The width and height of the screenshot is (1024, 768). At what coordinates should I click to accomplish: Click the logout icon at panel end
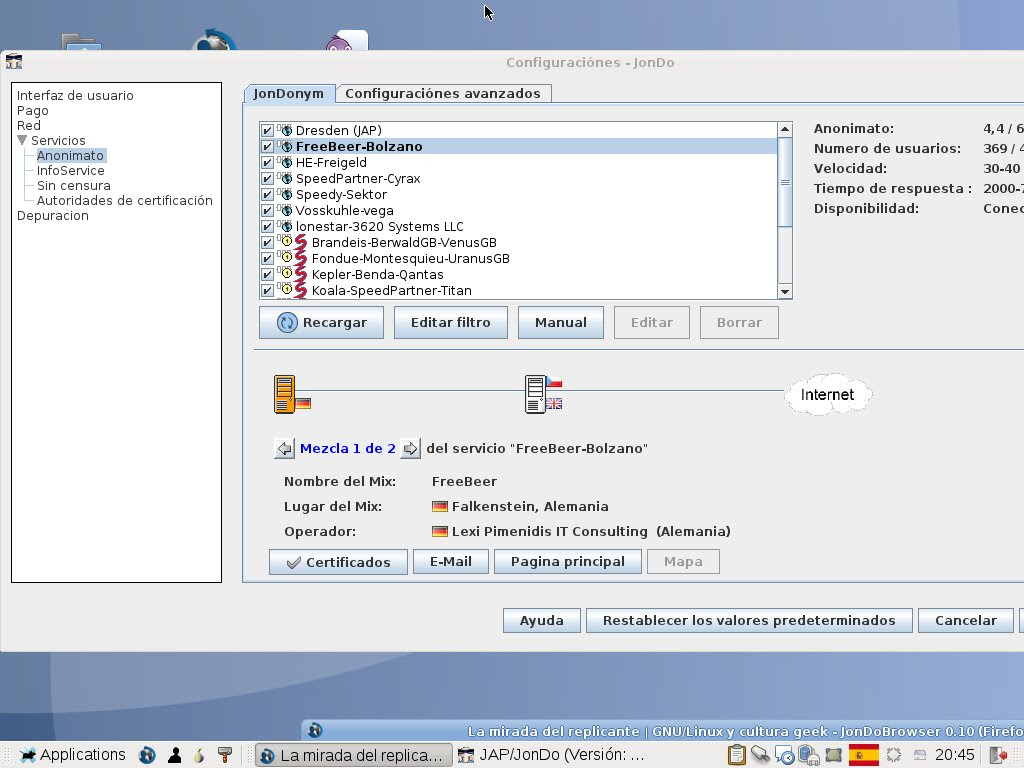tap(998, 755)
